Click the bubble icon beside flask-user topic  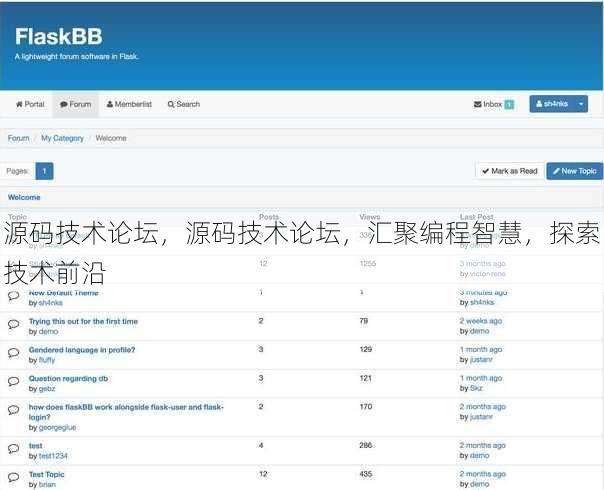(13, 410)
